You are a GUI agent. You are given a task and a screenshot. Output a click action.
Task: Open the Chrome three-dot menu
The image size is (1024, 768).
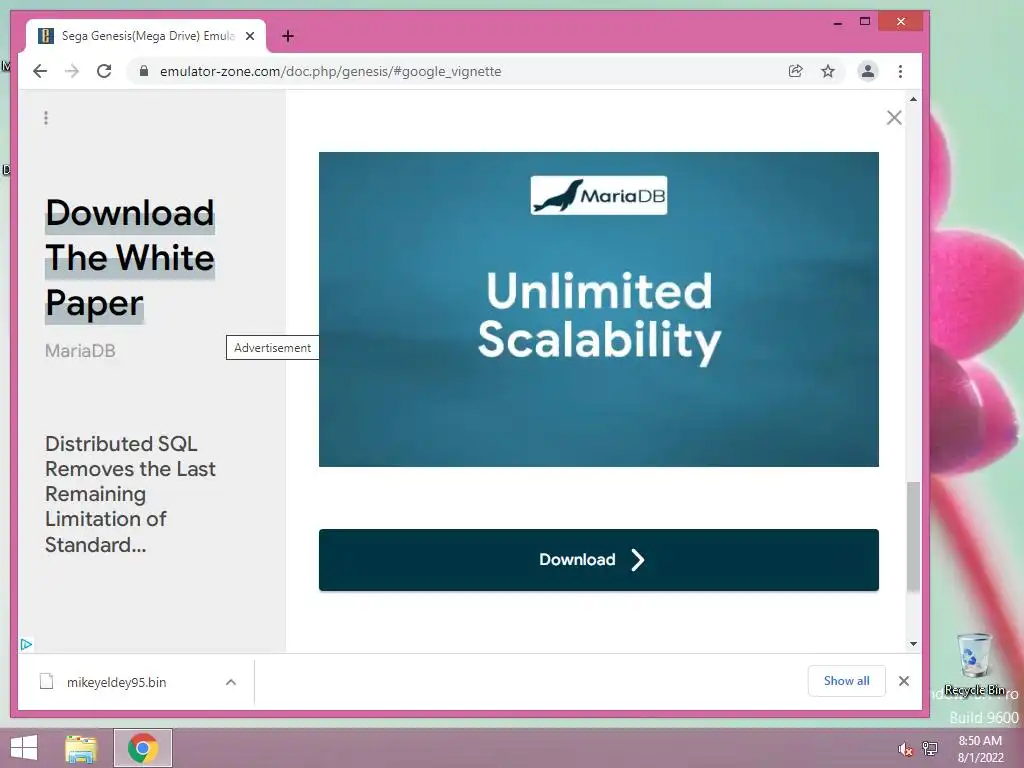pos(901,71)
